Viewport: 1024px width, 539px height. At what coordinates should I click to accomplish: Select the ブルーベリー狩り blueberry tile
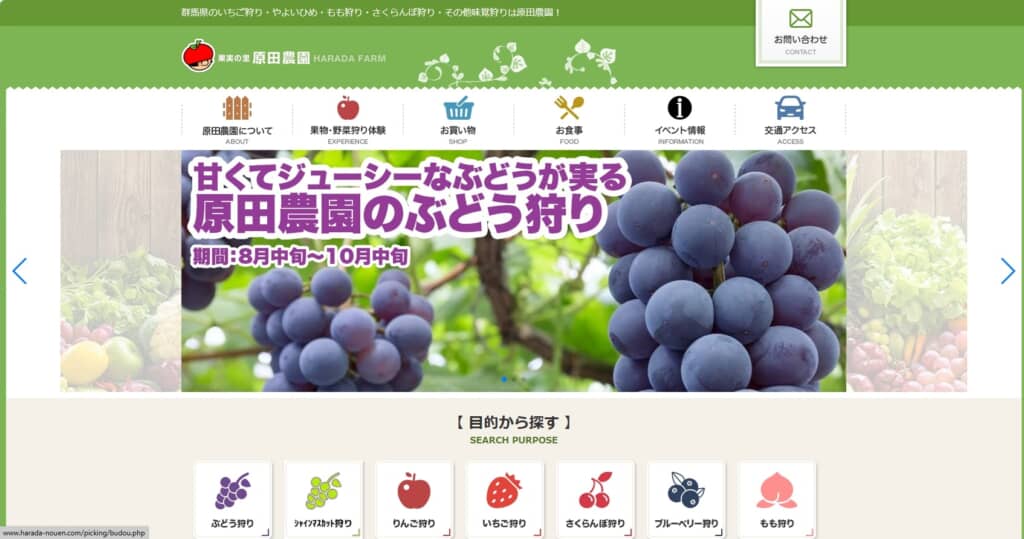tap(686, 500)
